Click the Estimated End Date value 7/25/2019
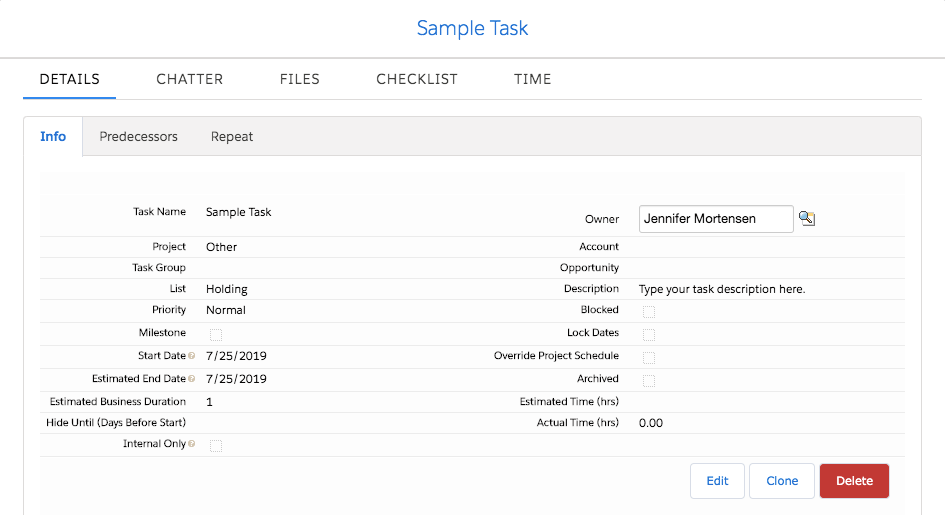The height and width of the screenshot is (515, 945). click(236, 379)
